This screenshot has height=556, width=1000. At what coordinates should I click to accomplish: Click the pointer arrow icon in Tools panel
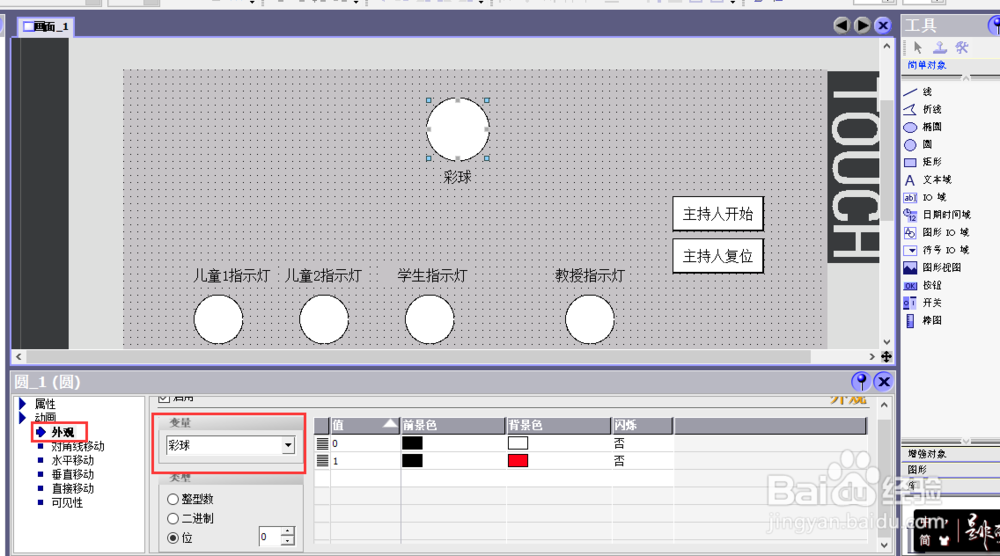click(x=918, y=48)
